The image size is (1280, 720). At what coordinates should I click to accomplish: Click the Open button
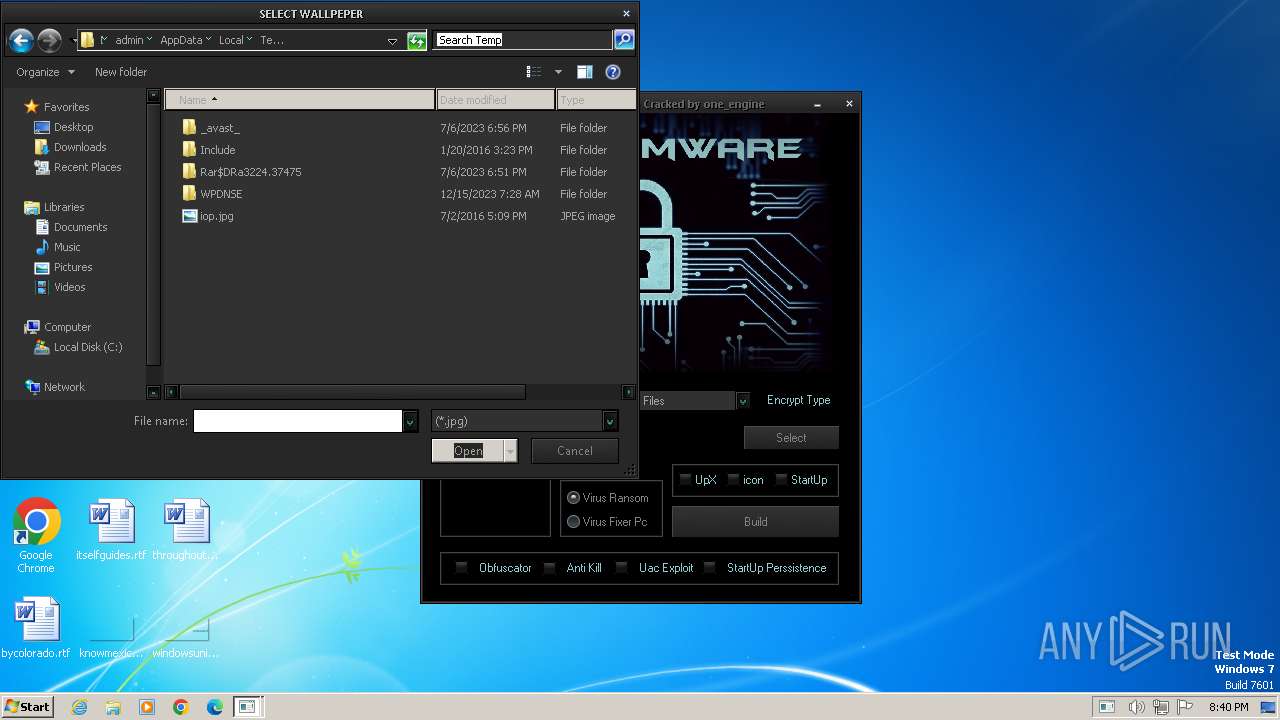pyautogui.click(x=468, y=451)
